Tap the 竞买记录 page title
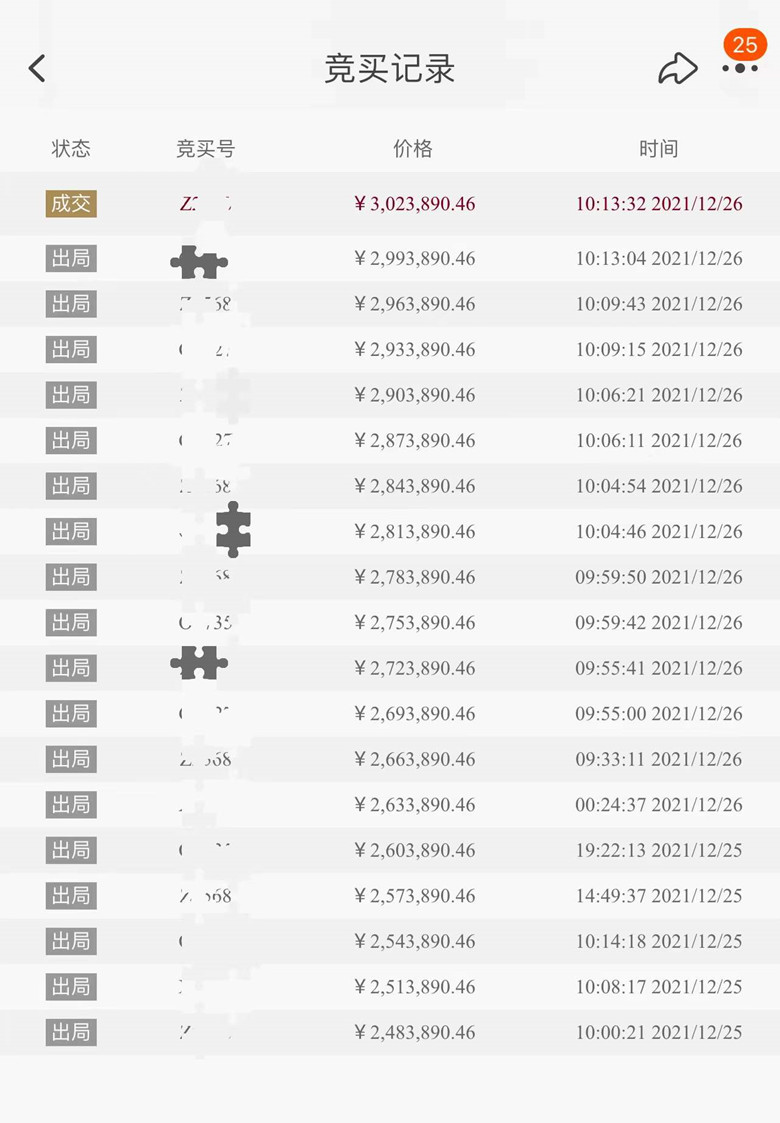Viewport: 780px width, 1123px height. [x=390, y=69]
